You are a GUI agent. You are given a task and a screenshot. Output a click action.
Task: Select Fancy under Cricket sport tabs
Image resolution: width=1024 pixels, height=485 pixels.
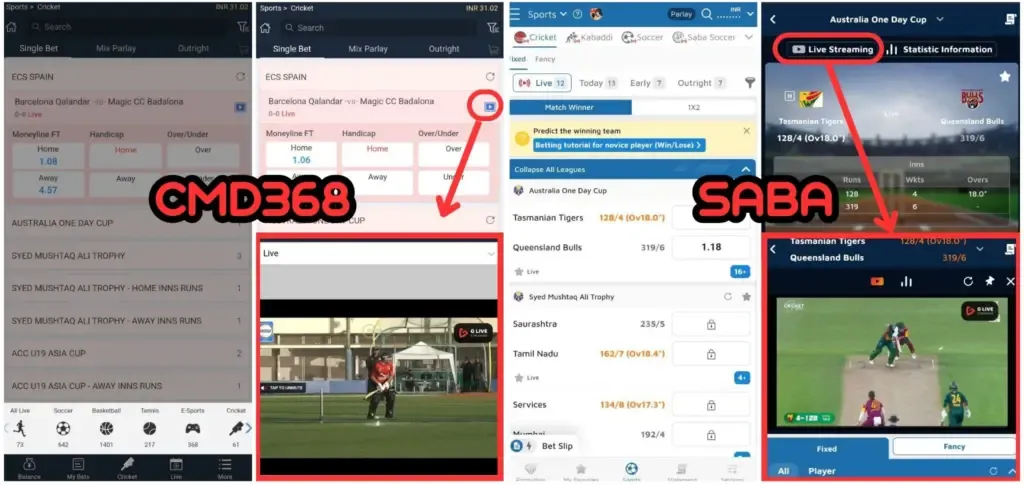545,59
